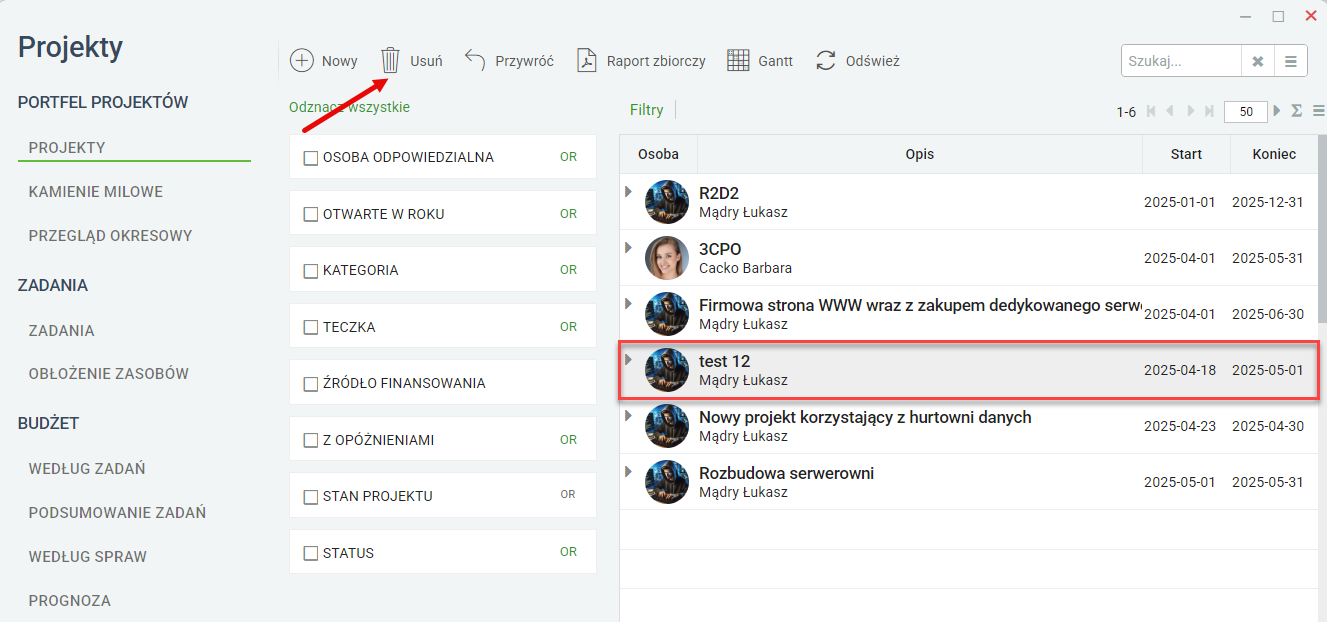Screen dimensions: 1327x622
Task: Open PROGNOZA in the sidebar
Action: (x=70, y=601)
